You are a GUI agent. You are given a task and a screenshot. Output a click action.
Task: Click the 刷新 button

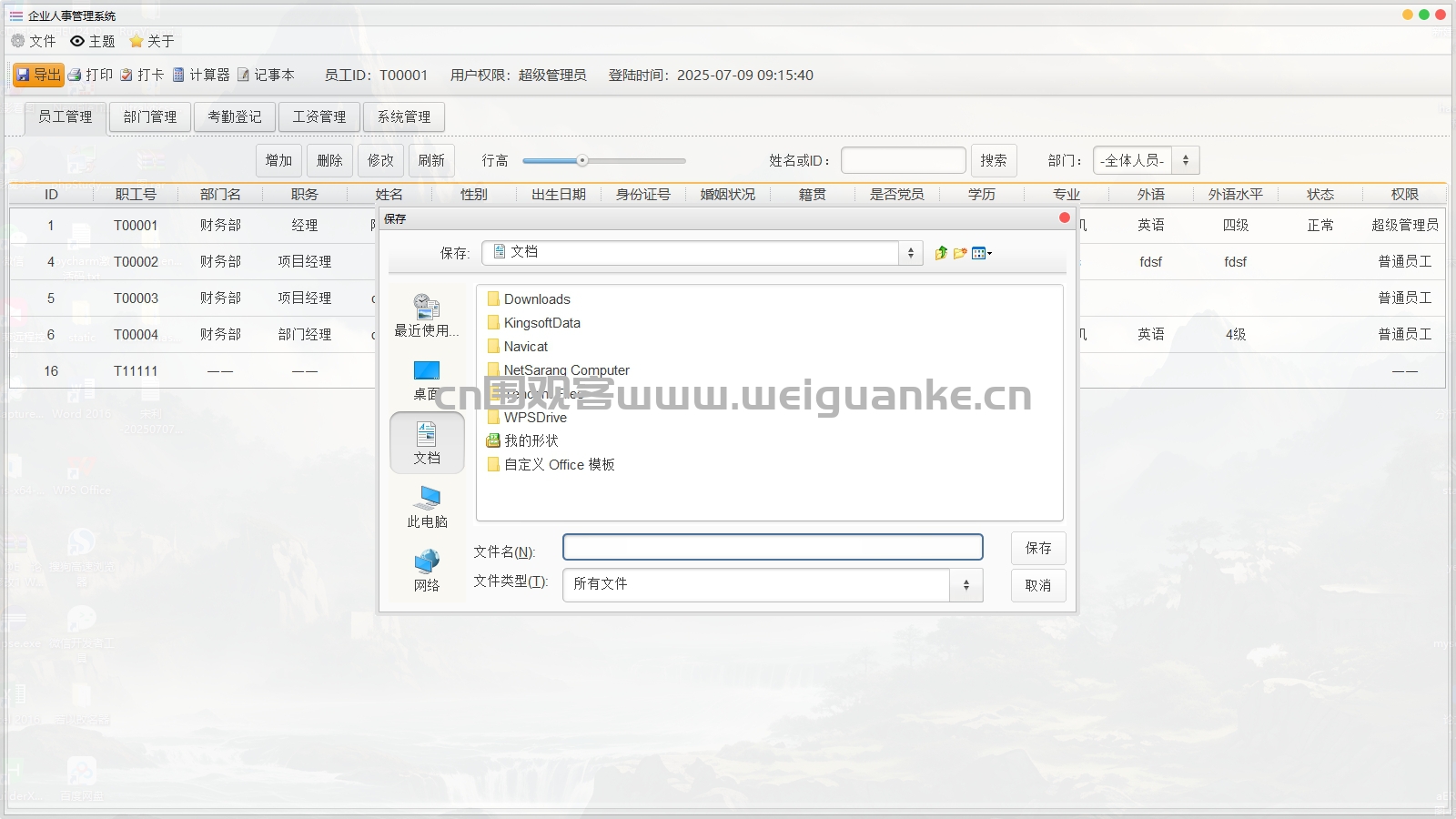coord(431,160)
